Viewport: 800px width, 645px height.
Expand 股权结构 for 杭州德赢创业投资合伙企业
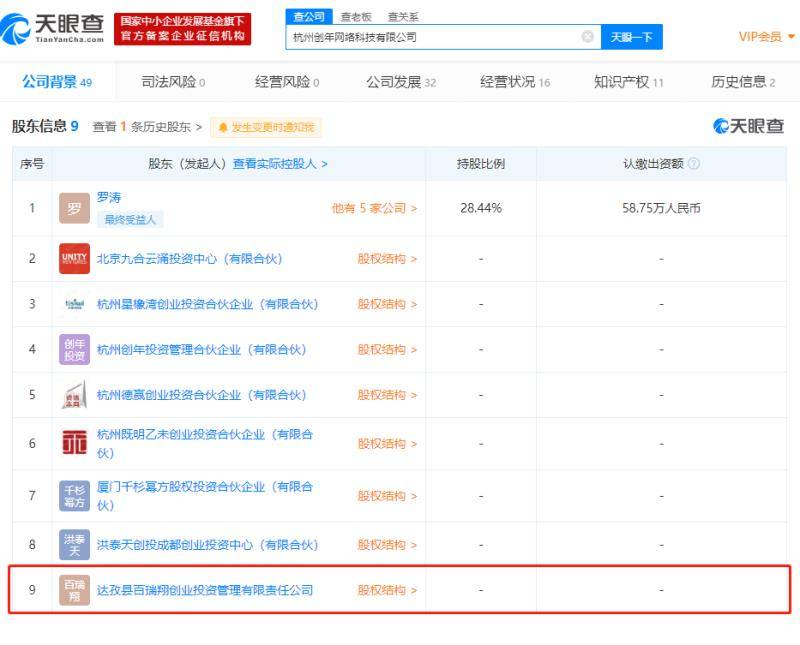(387, 395)
